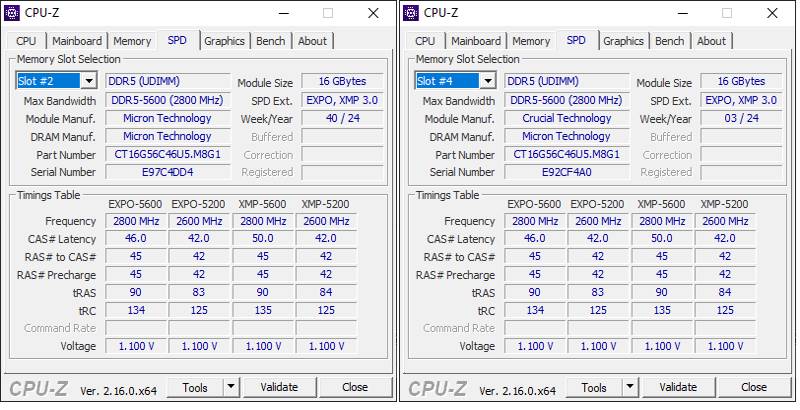Open About tab in left window

[312, 41]
